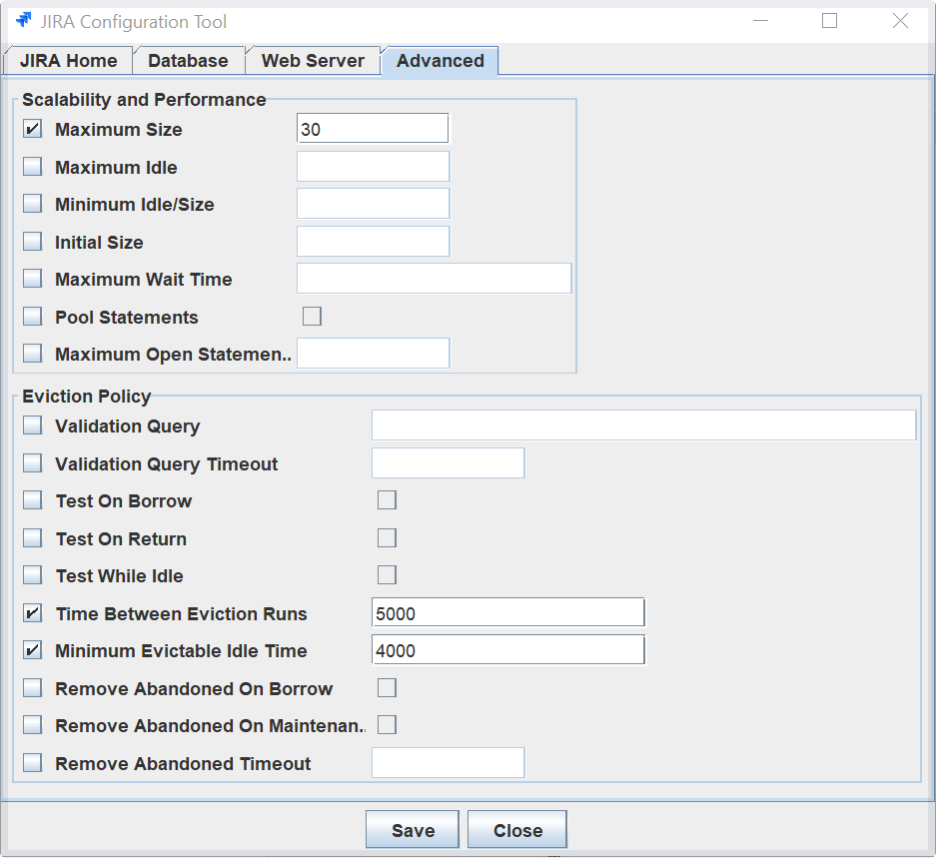Click the JIRA logo icon in title bar
The image size is (936, 858).
24,21
